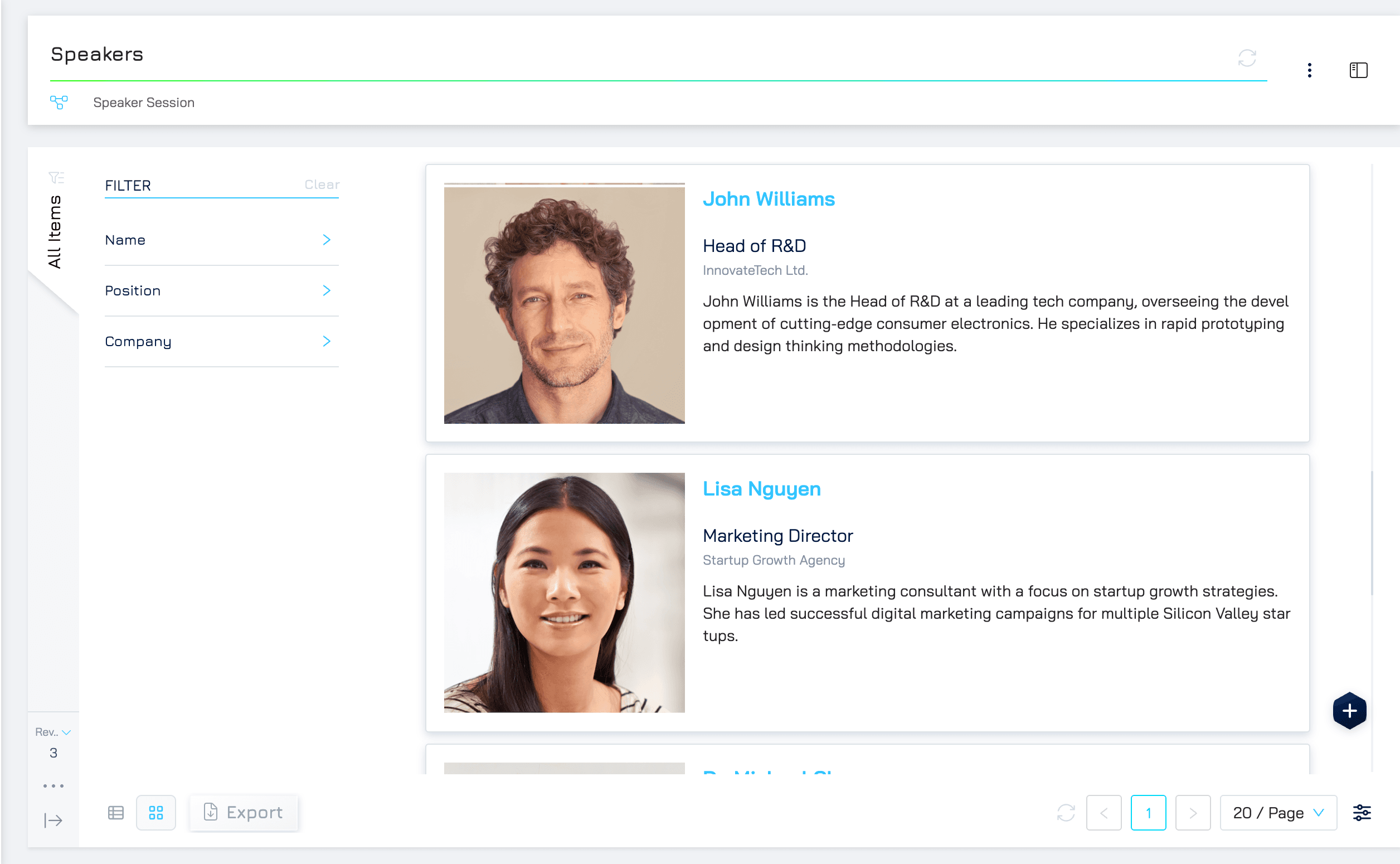The width and height of the screenshot is (1400, 864).
Task: Click the Speakers page title
Action: (x=97, y=54)
